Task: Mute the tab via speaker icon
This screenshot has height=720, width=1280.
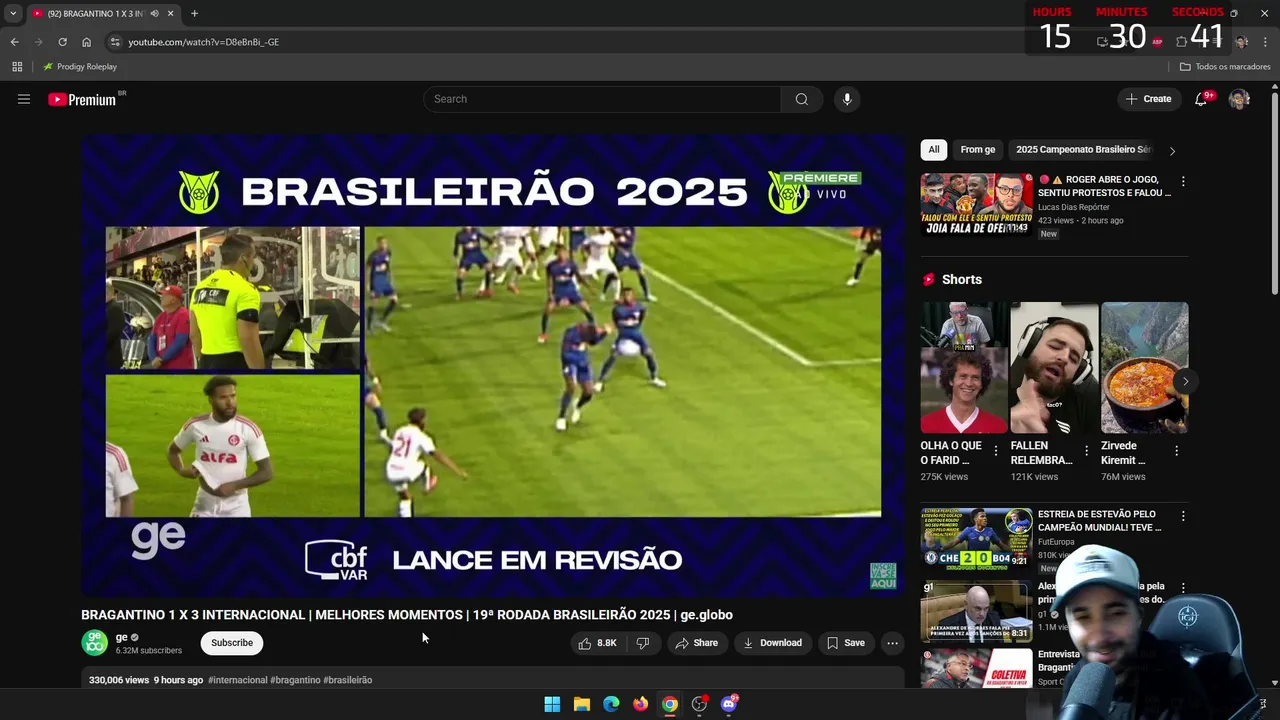Action: click(154, 13)
